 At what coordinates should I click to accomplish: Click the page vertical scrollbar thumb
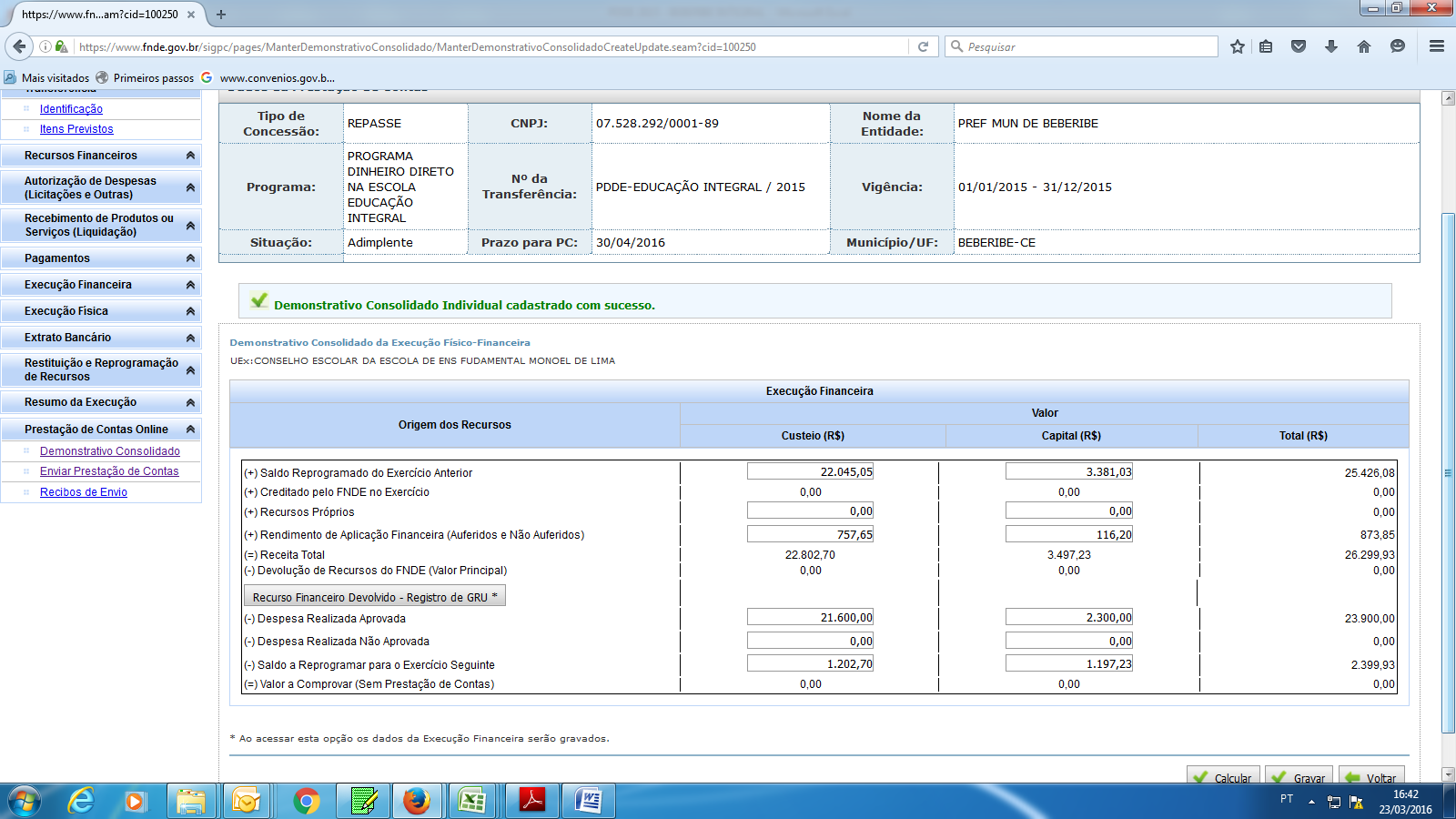[1448, 473]
